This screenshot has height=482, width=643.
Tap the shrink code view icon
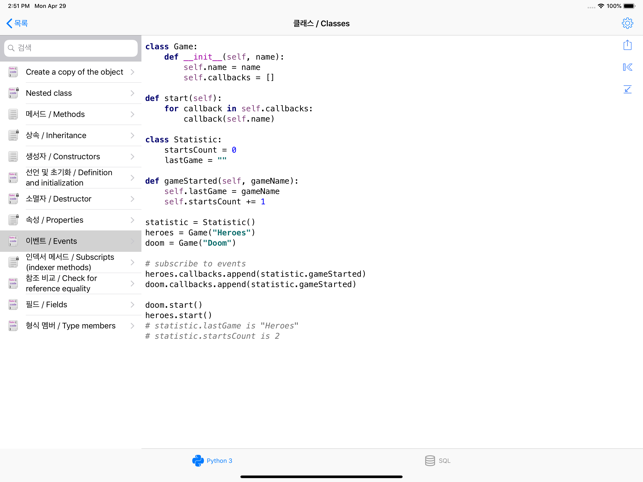(627, 89)
